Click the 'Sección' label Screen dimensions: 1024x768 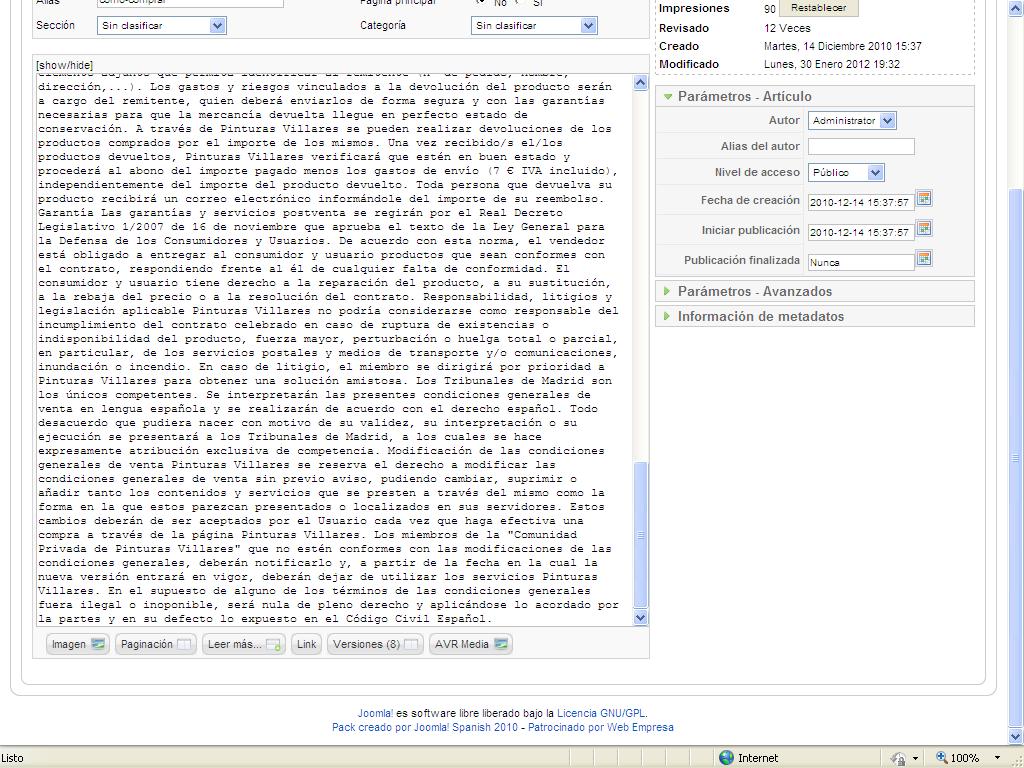click(56, 25)
